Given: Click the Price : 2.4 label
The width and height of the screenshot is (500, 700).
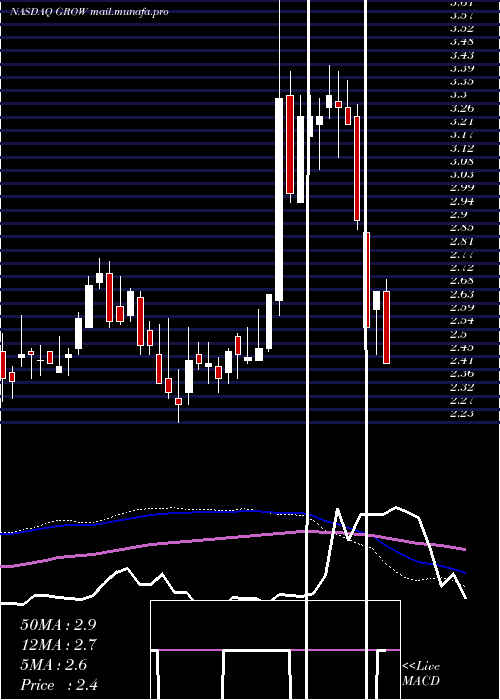Looking at the screenshot, I should [x=59, y=685].
